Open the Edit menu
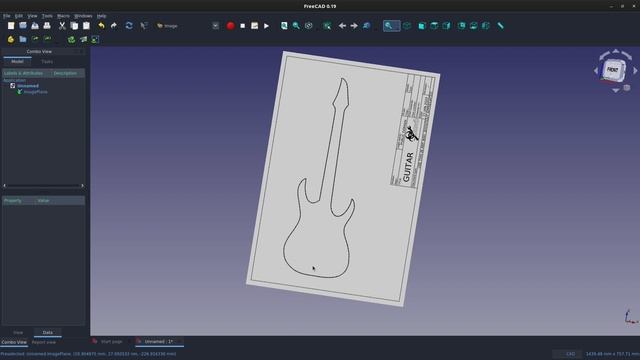Image resolution: width=640 pixels, height=360 pixels. click(19, 16)
